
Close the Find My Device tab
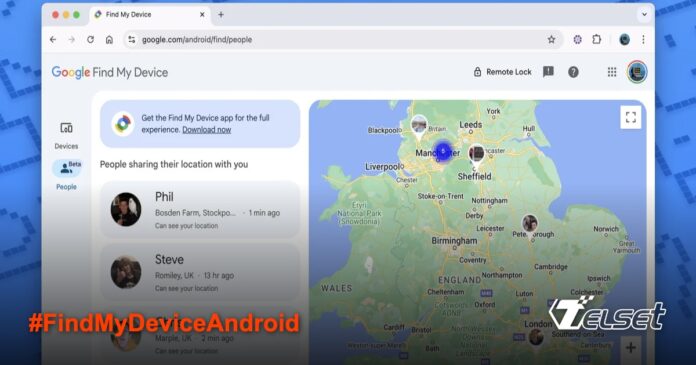click(202, 15)
